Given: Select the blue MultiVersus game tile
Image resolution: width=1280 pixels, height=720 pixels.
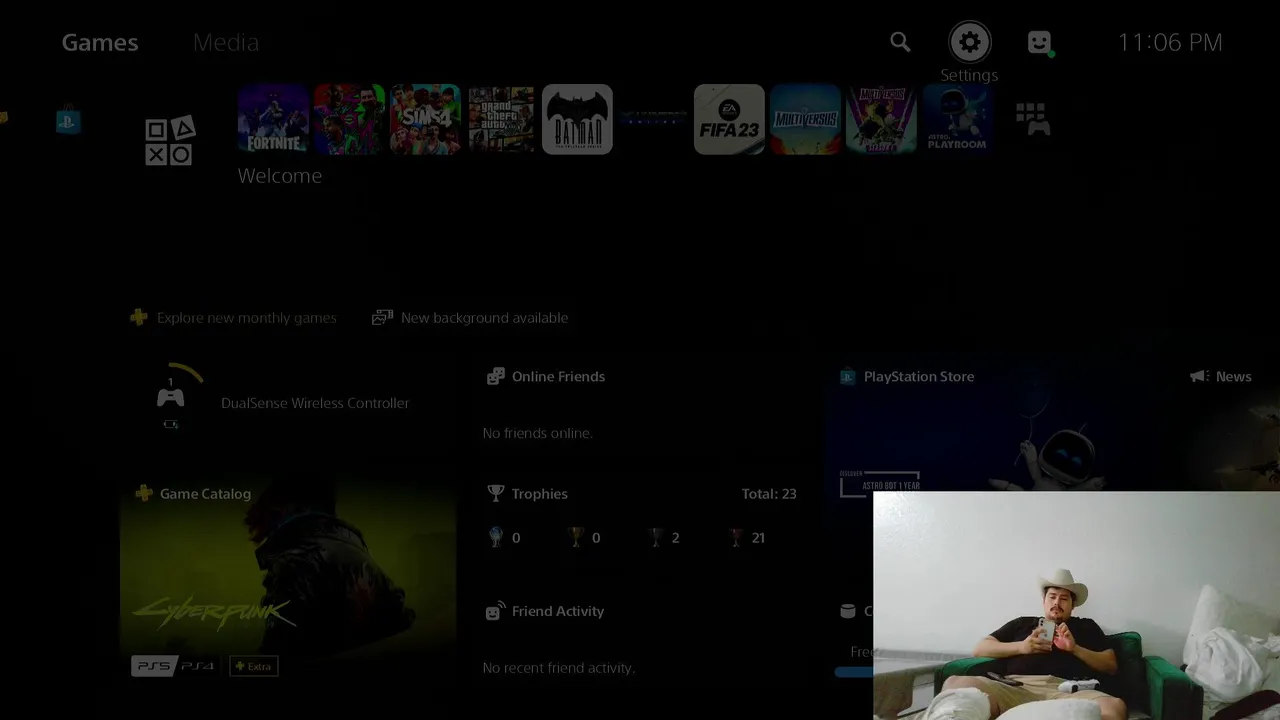Looking at the screenshot, I should pyautogui.click(x=805, y=119).
